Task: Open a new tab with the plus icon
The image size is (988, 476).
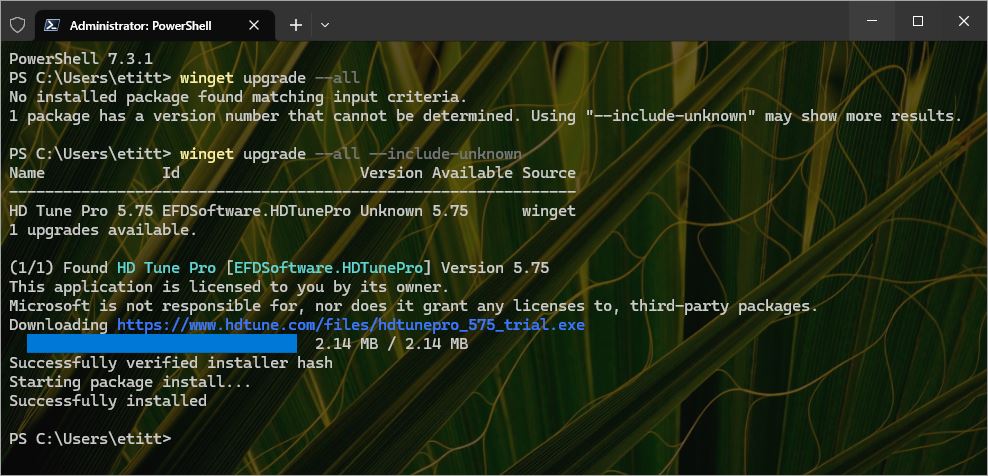Action: point(296,25)
